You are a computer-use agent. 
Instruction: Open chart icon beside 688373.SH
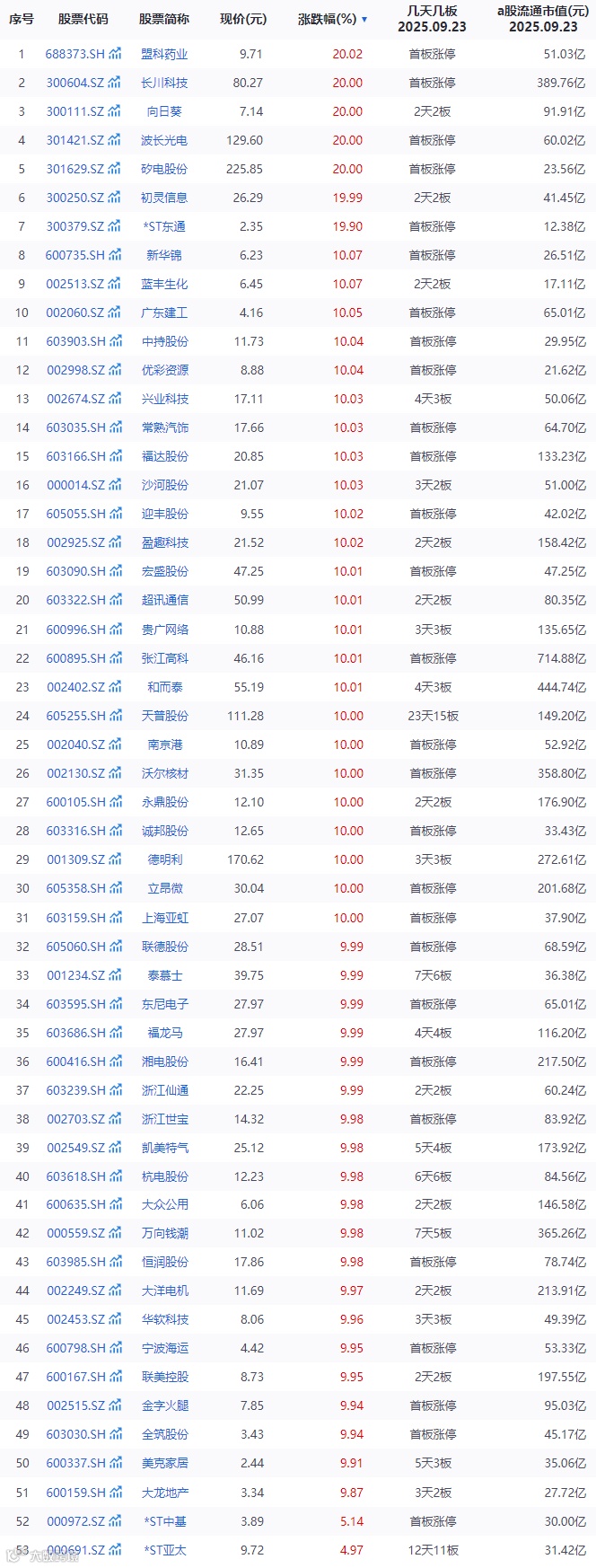click(114, 54)
